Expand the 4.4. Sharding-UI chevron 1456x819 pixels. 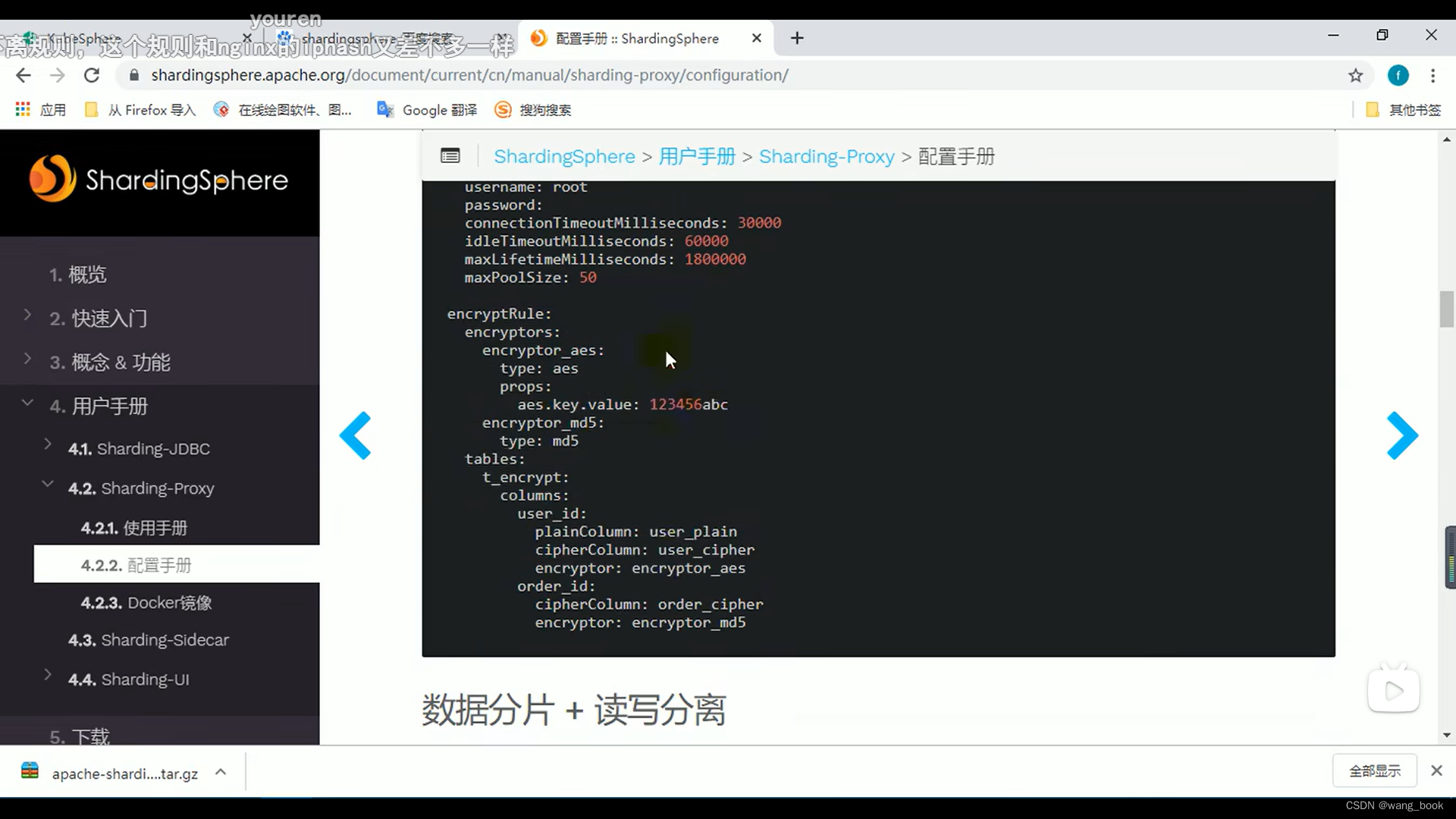point(47,675)
